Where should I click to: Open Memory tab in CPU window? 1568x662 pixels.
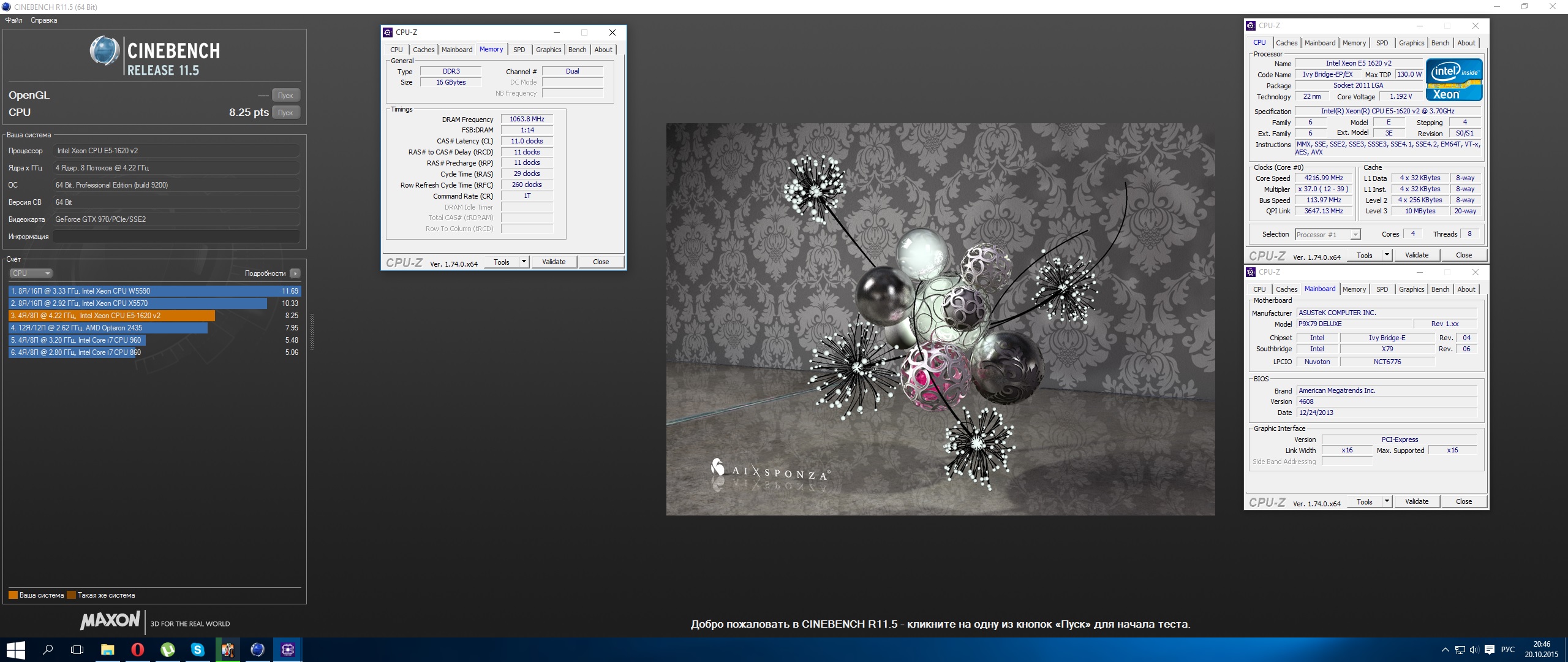(1354, 43)
